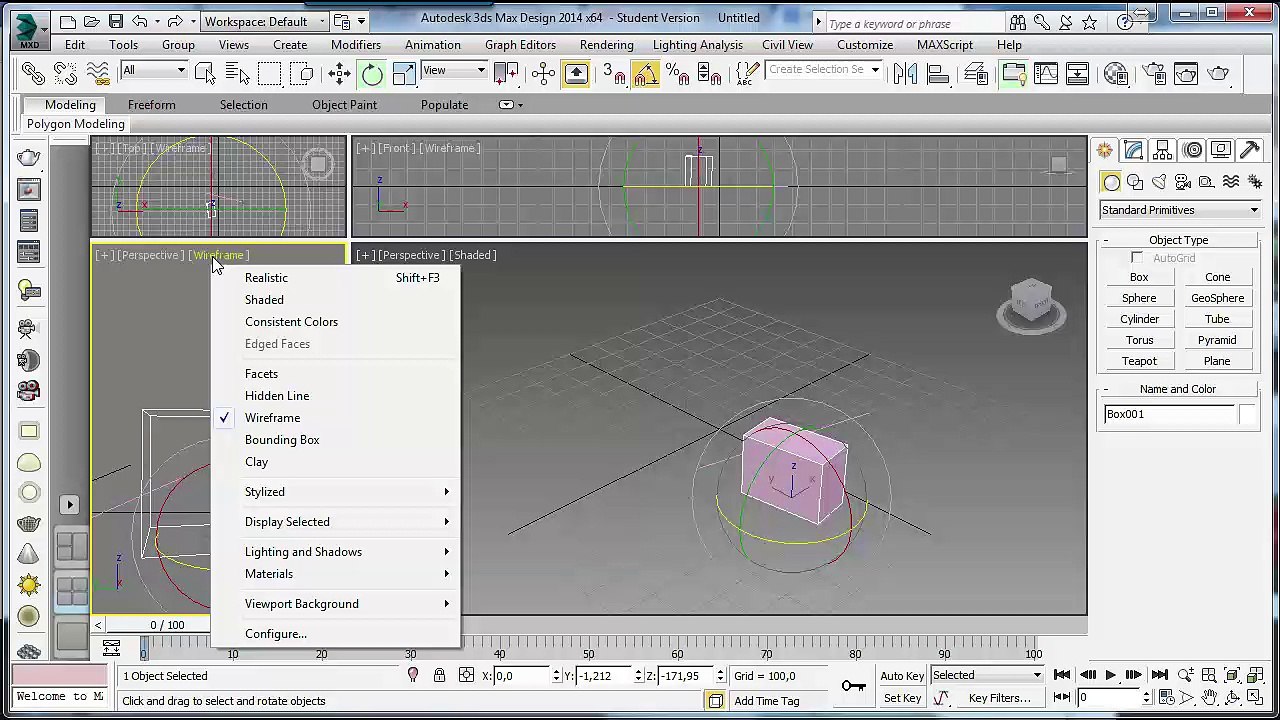Show Lights category in Create panel

pyautogui.click(x=1159, y=182)
